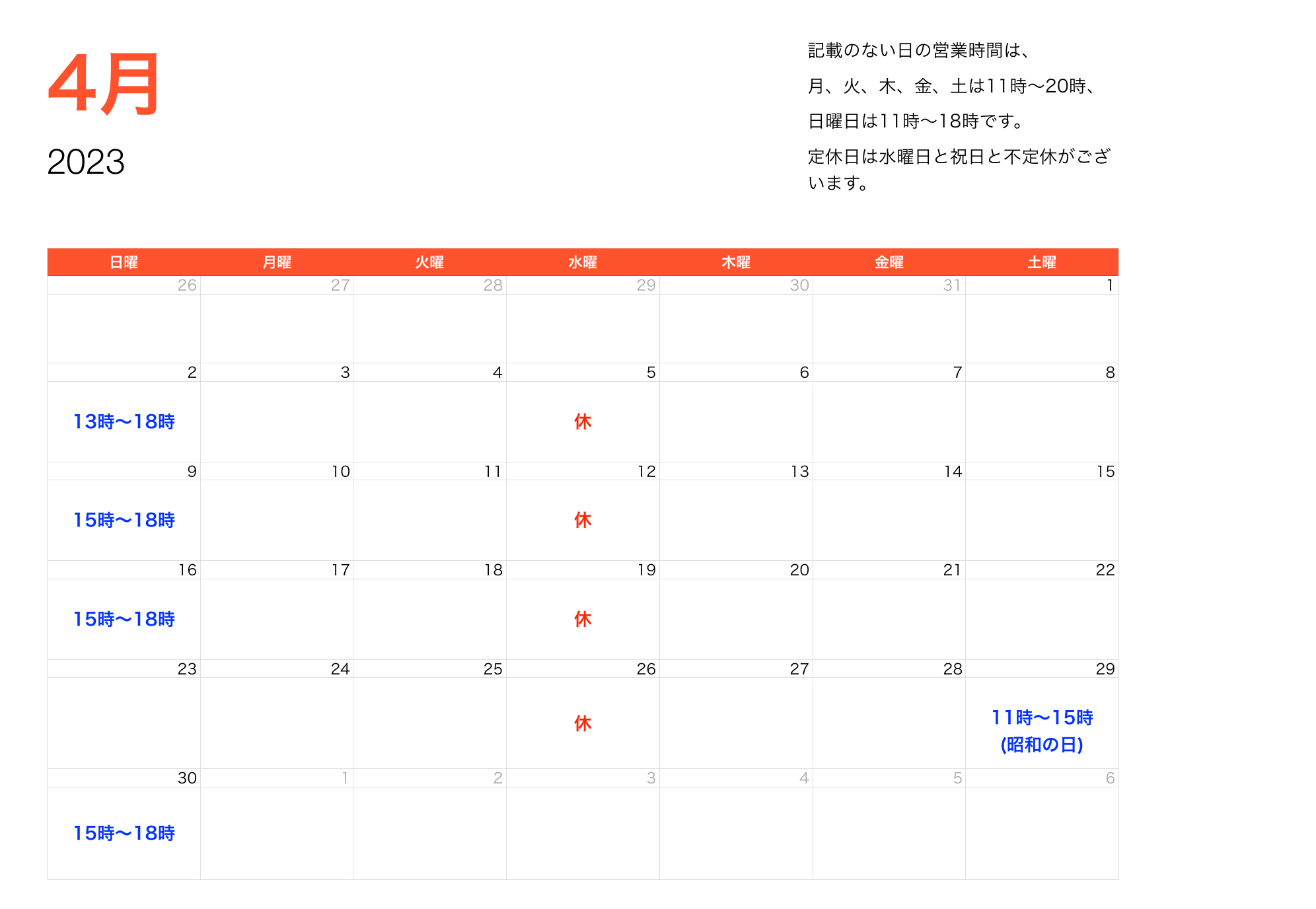Click the 15時〜18時 entry on April 30

point(124,833)
